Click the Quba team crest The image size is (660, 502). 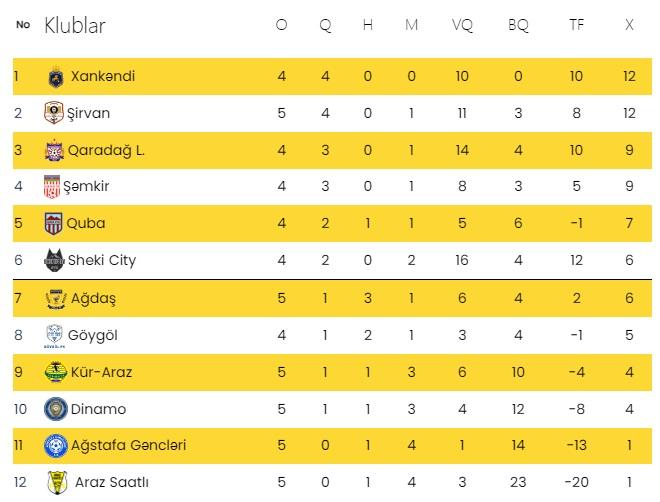(x=53, y=223)
